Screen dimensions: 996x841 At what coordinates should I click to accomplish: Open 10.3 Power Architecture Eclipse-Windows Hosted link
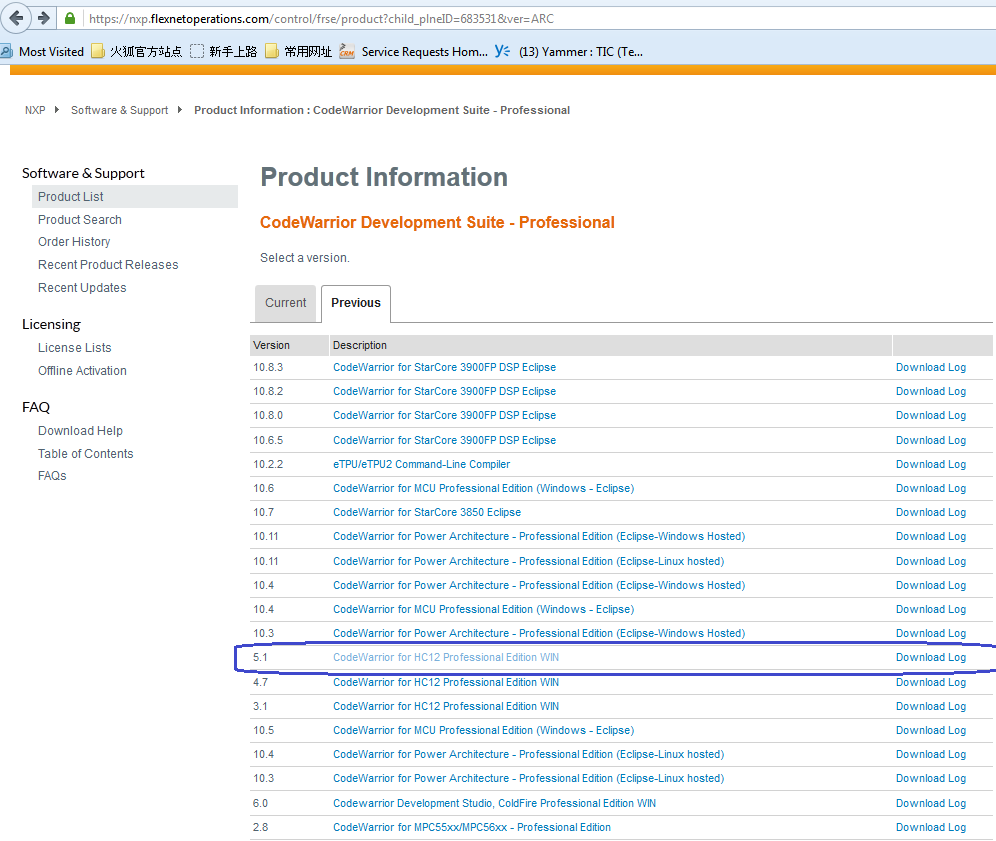(539, 633)
